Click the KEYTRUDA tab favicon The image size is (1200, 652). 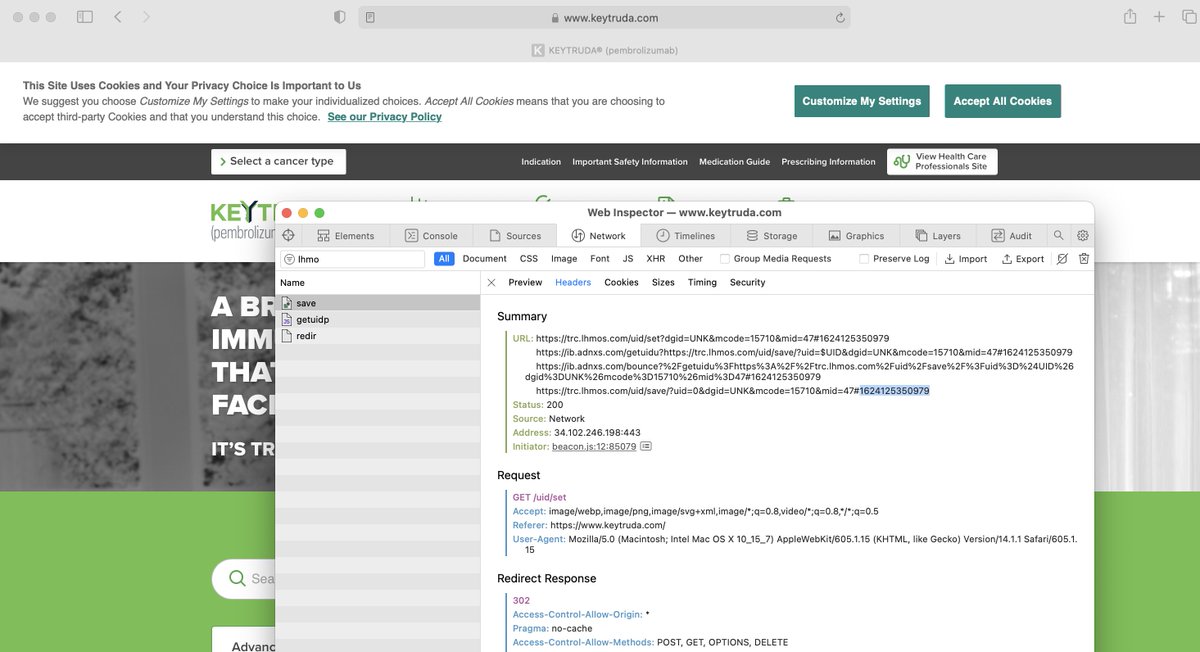[538, 50]
